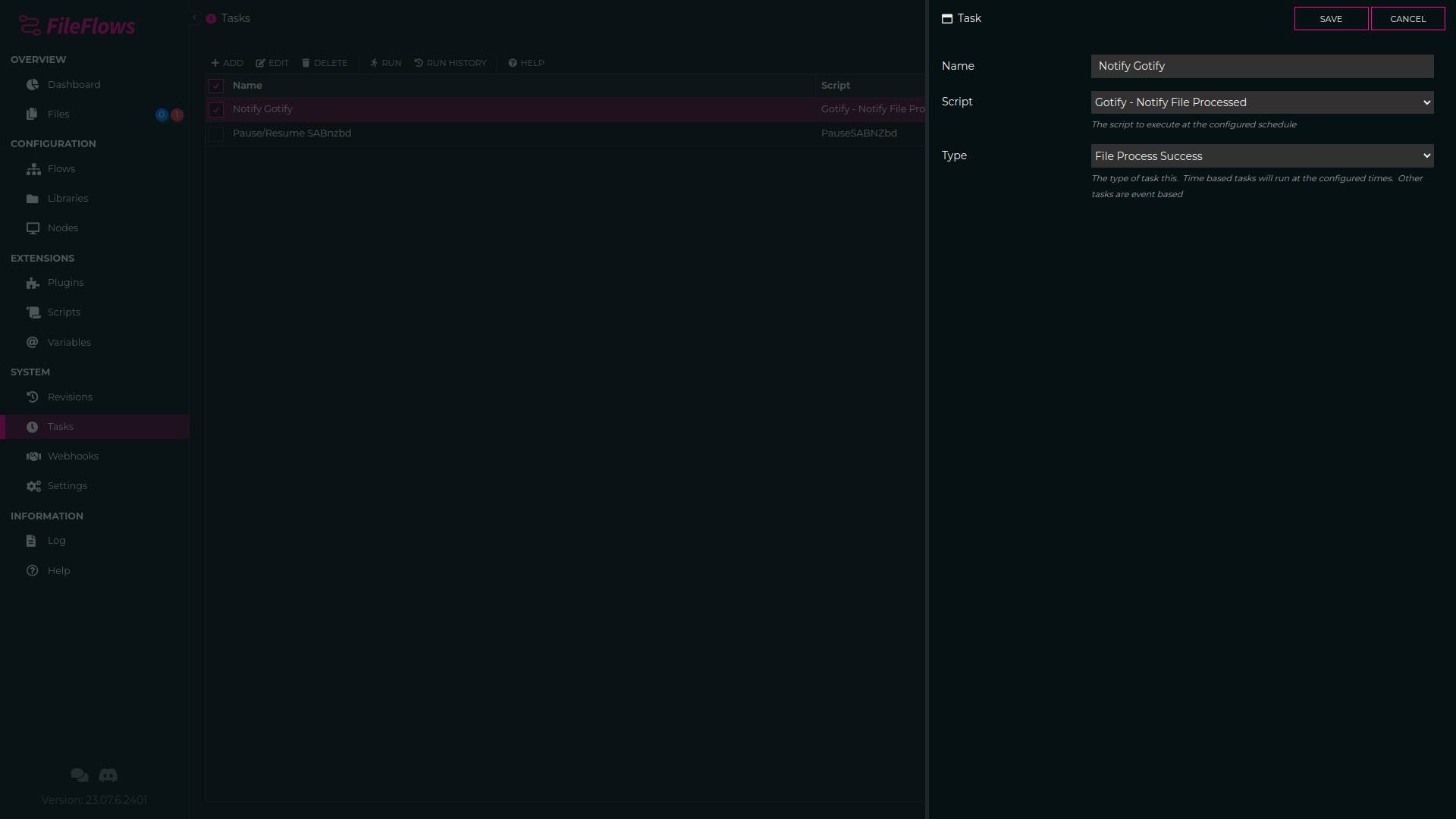Click the Tasks clock icon in sidebar
This screenshot has width=1456, height=819.
(x=32, y=427)
